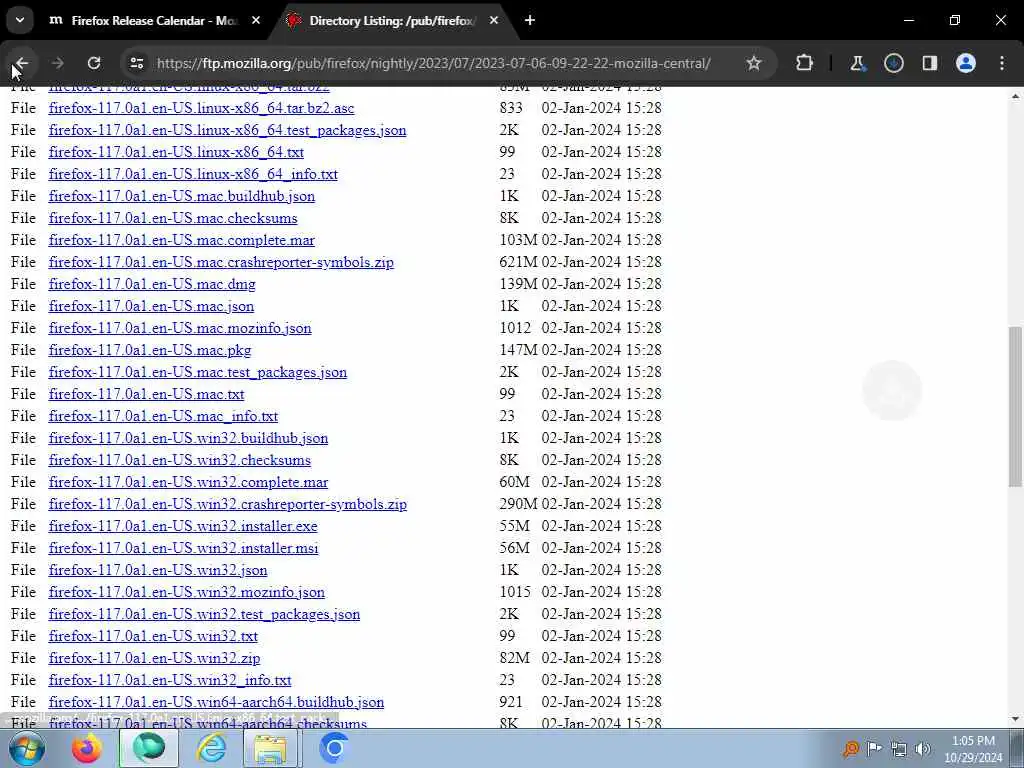Screen dimensions: 1024x768
Task: Open mac.buildhub.json link
Action: coord(182,196)
